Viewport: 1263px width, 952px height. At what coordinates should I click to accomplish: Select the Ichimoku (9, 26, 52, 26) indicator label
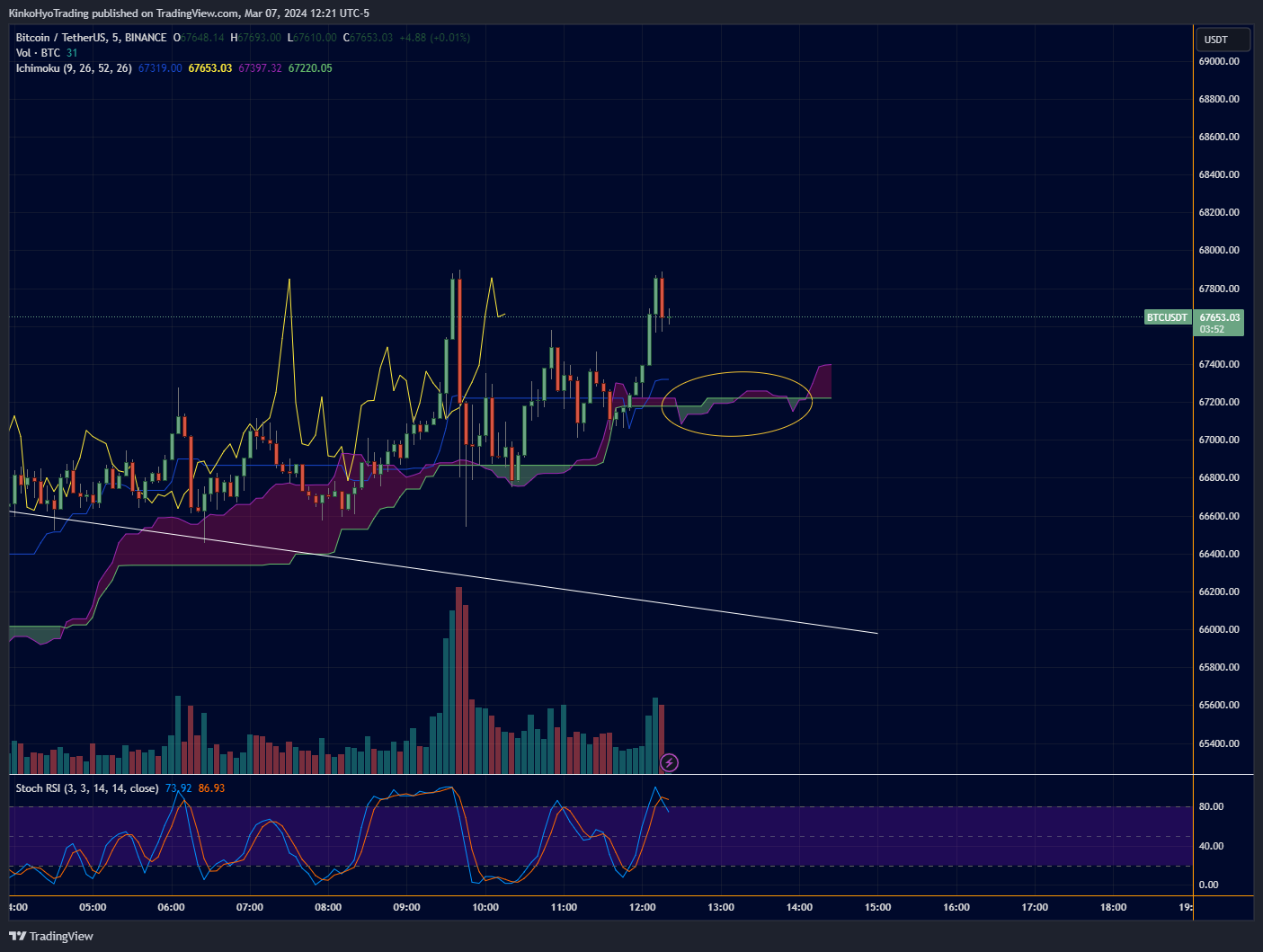[74, 68]
